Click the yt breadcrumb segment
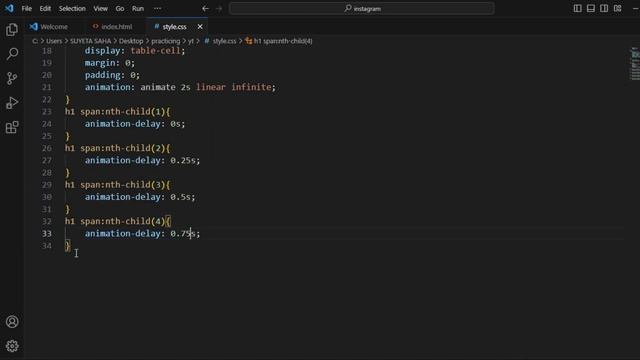Image resolution: width=640 pixels, height=360 pixels. click(191, 41)
